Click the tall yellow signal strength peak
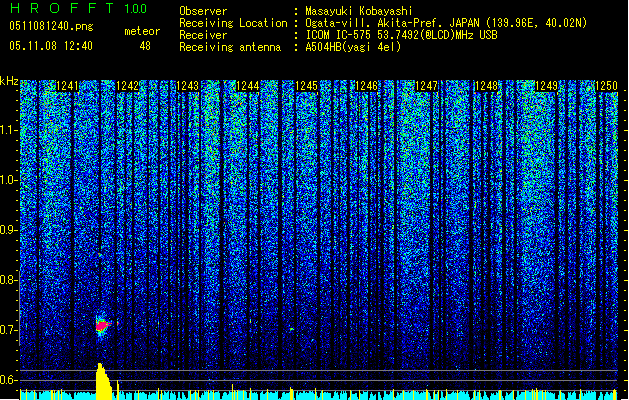The image size is (629, 400). (103, 382)
